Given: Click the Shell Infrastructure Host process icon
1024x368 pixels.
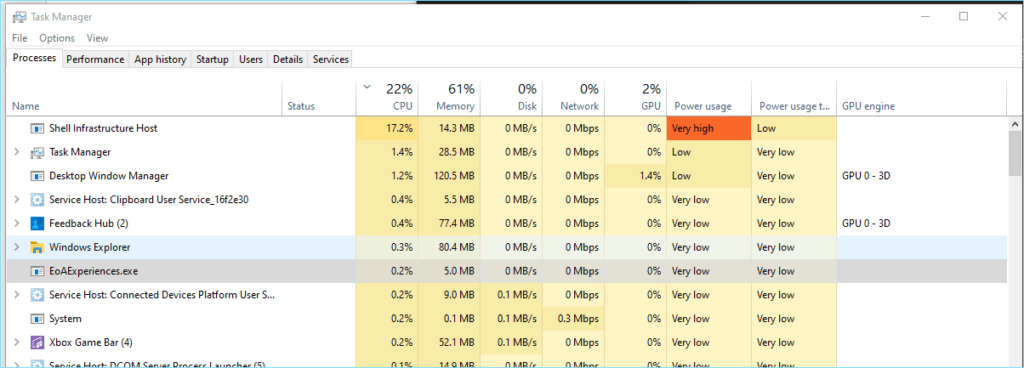Looking at the screenshot, I should pyautogui.click(x=37, y=129).
